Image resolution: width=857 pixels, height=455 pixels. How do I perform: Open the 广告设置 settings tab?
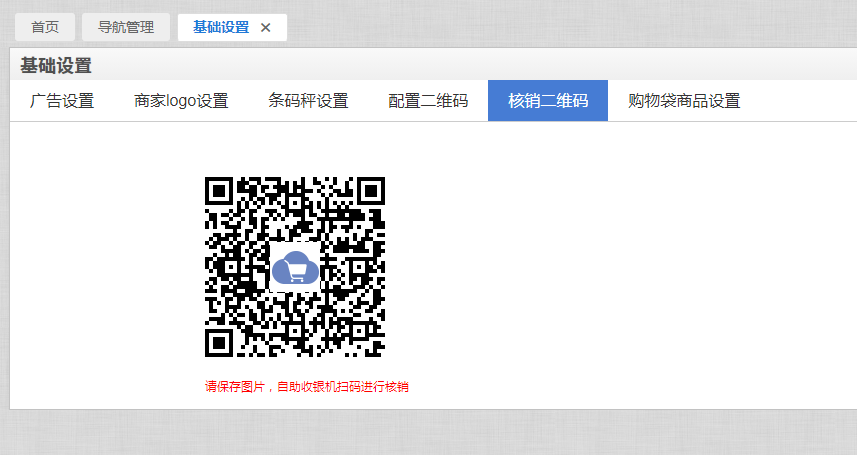click(x=62, y=101)
